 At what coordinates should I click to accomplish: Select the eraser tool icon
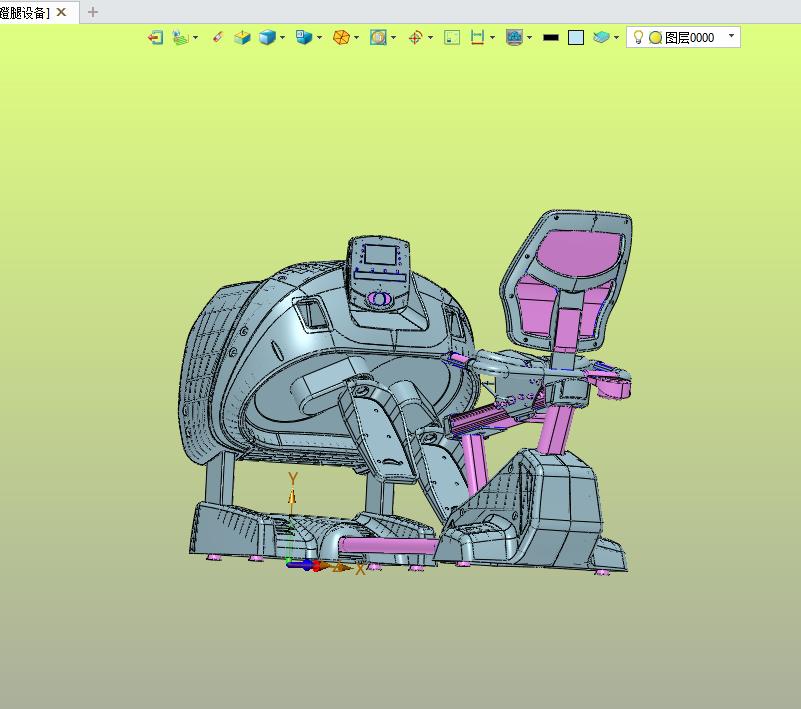218,37
